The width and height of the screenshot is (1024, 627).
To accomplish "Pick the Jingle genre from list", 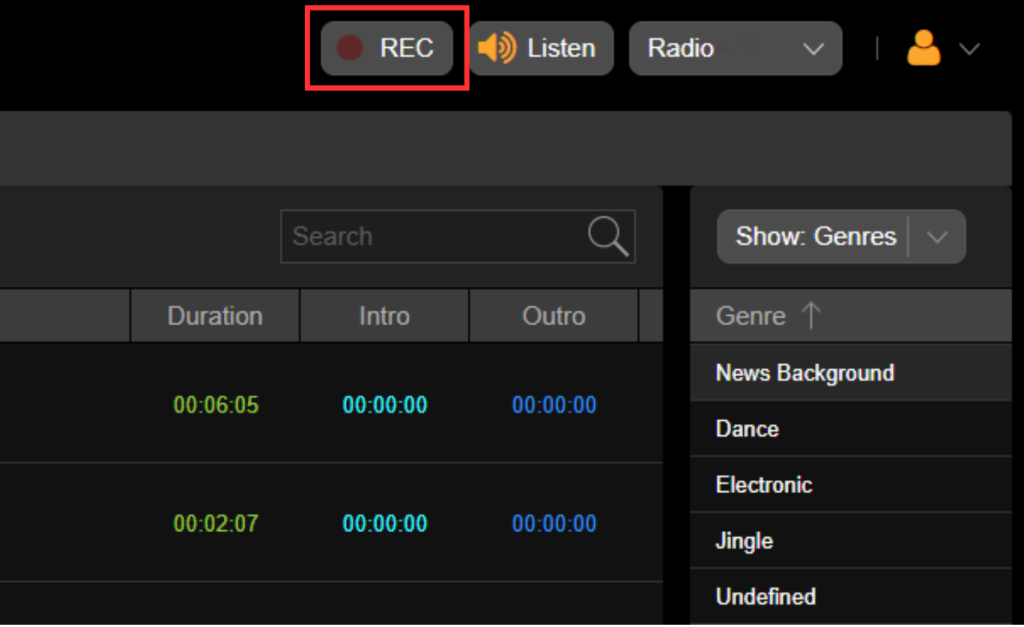I will click(851, 541).
